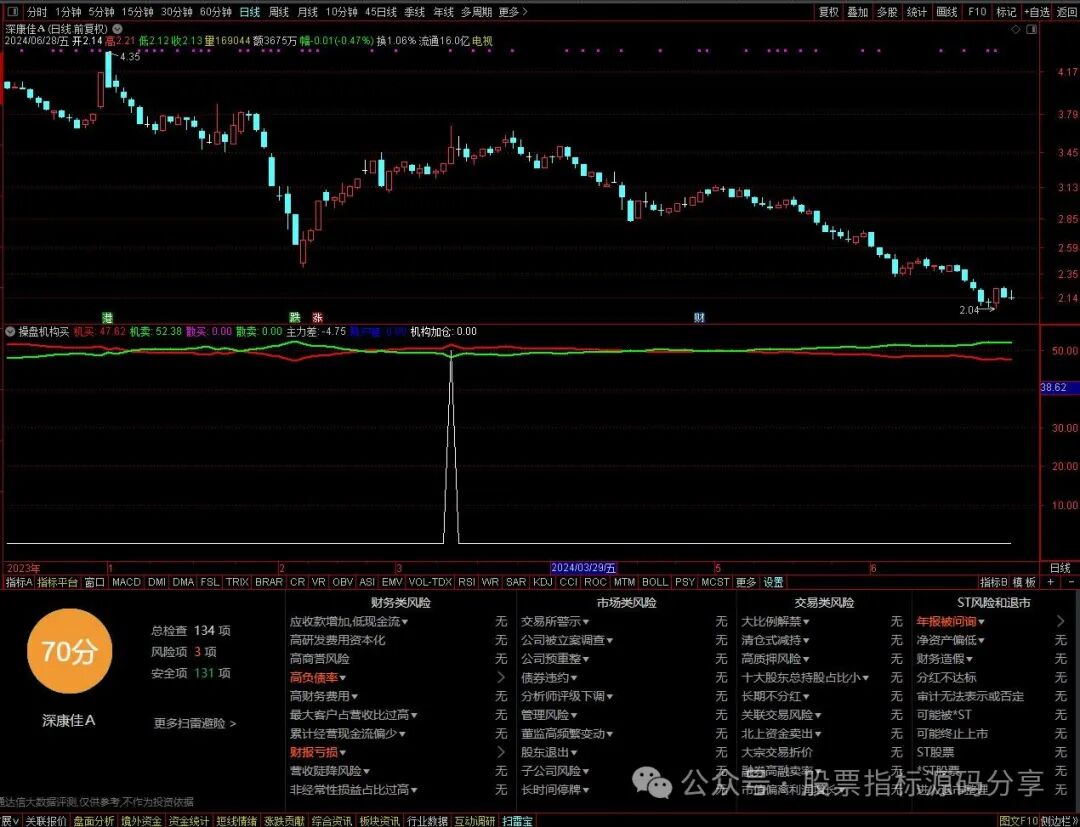The width and height of the screenshot is (1080, 827).
Task: Click the arrow icon left of 操盘机构买
Action: 10,331
